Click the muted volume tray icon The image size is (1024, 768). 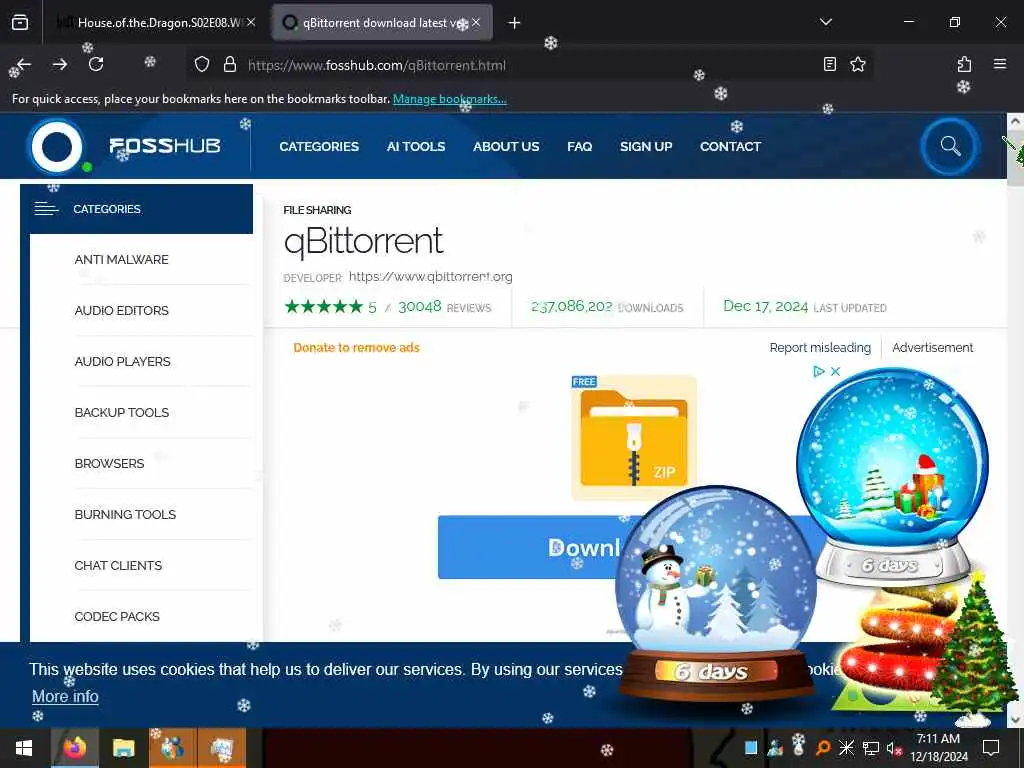point(894,748)
